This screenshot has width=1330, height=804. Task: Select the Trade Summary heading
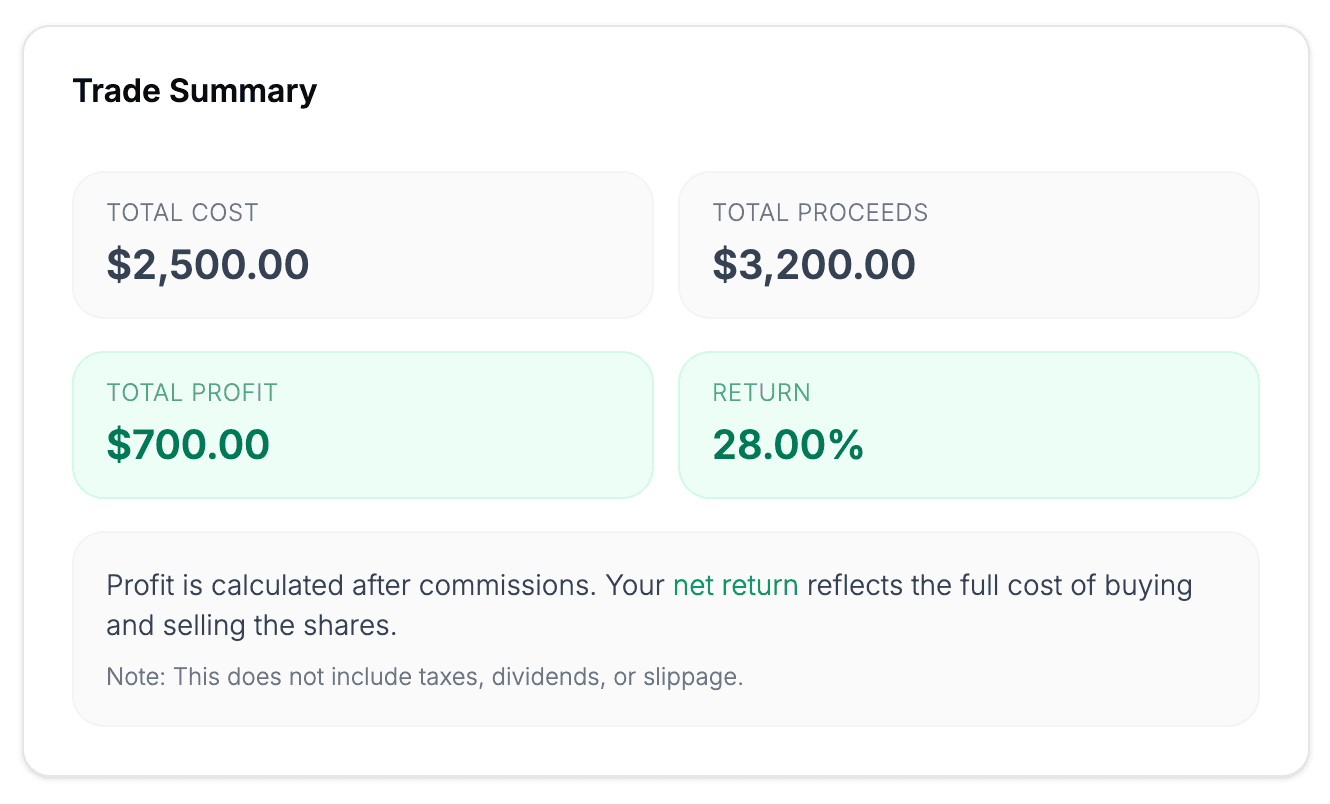(x=194, y=90)
